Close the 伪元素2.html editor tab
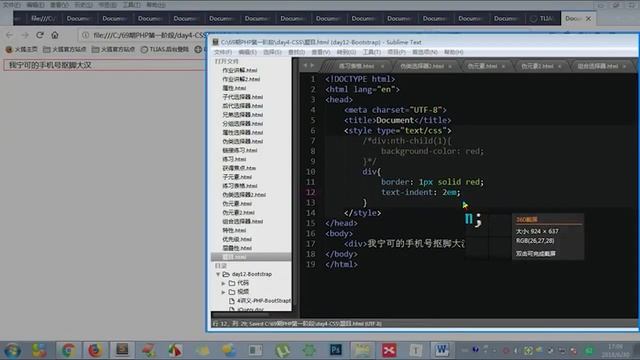The width and height of the screenshot is (640, 360). [x=560, y=66]
